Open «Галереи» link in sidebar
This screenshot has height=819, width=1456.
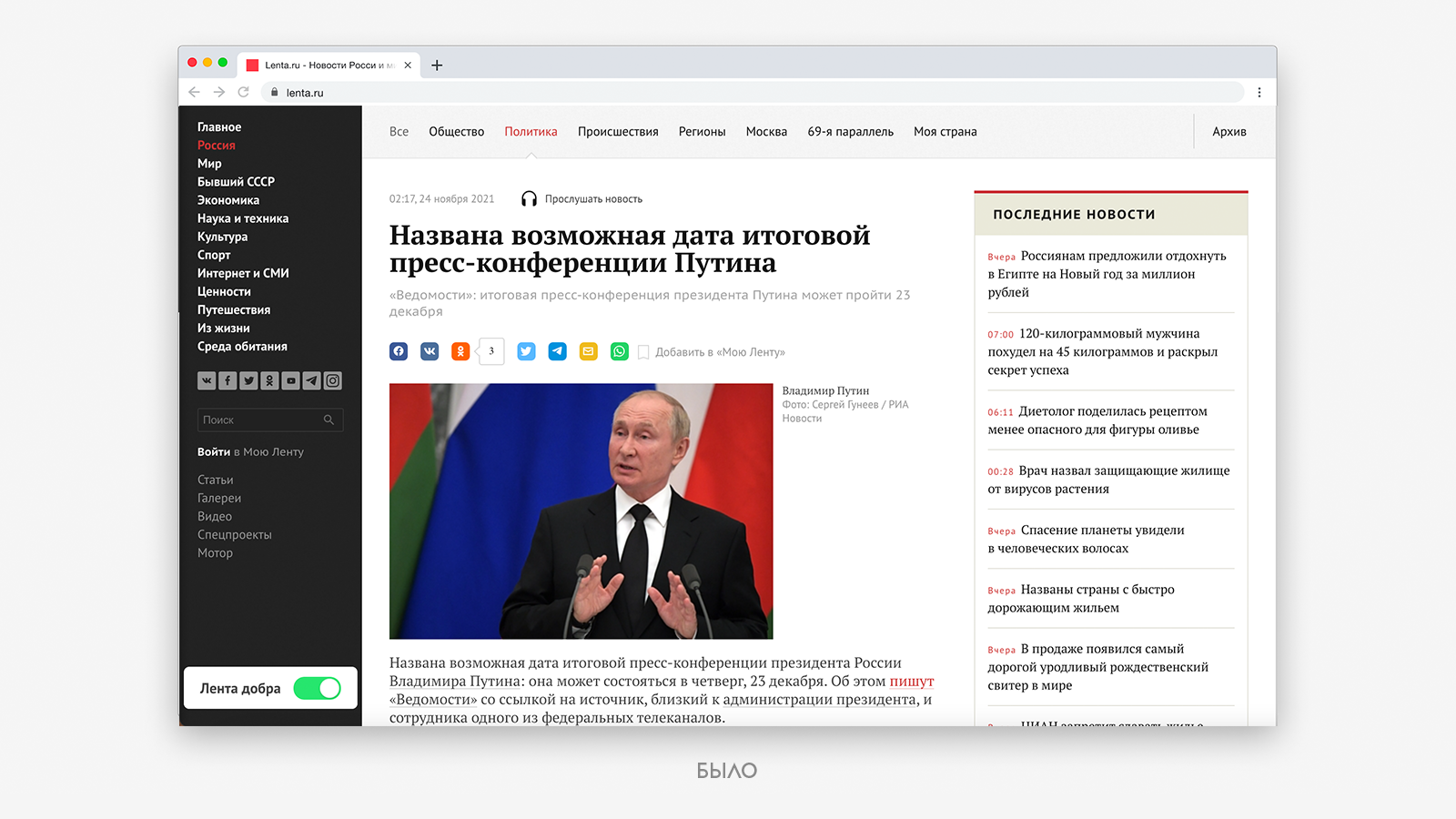(219, 498)
